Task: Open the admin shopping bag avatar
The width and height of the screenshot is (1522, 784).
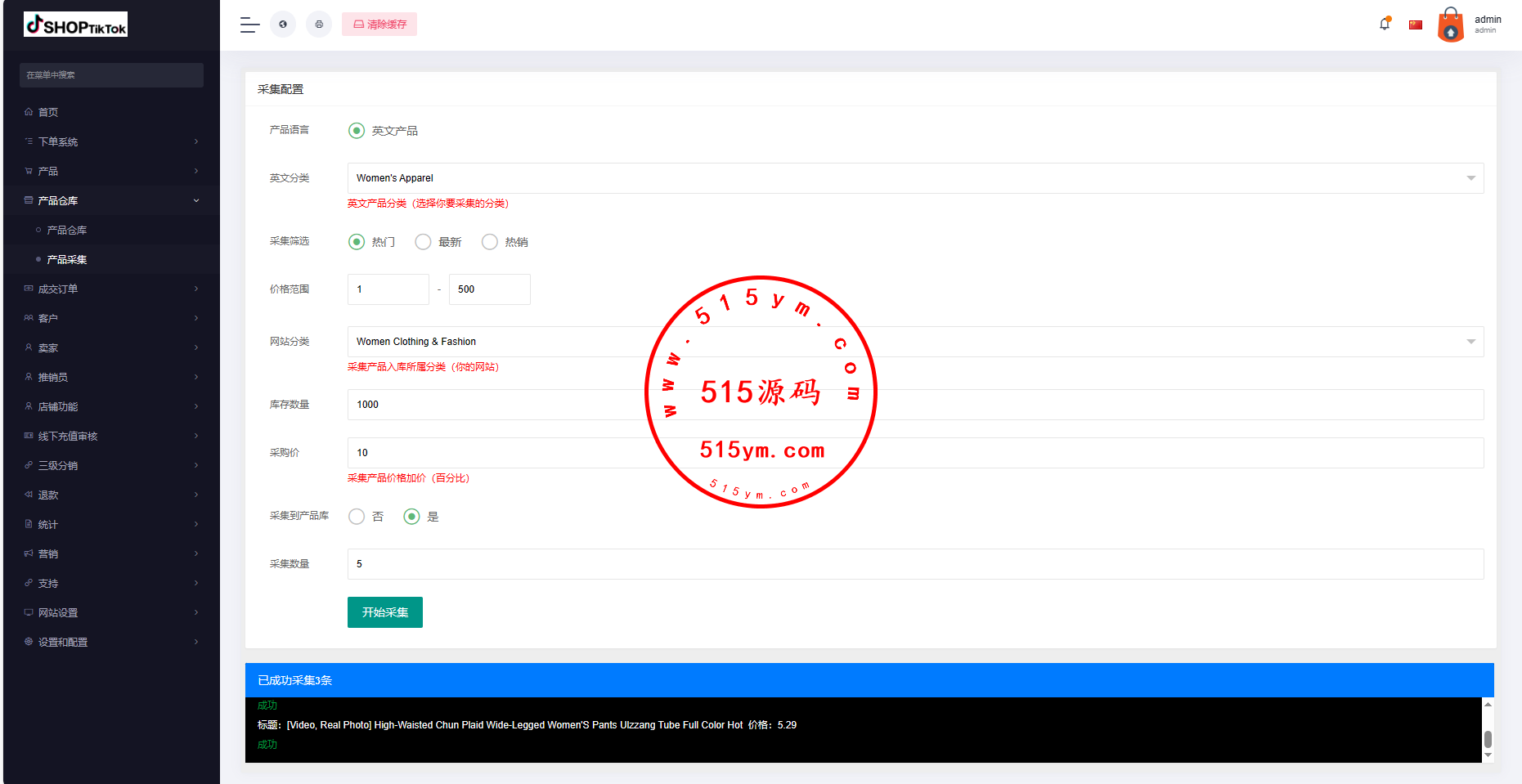Action: click(x=1451, y=25)
